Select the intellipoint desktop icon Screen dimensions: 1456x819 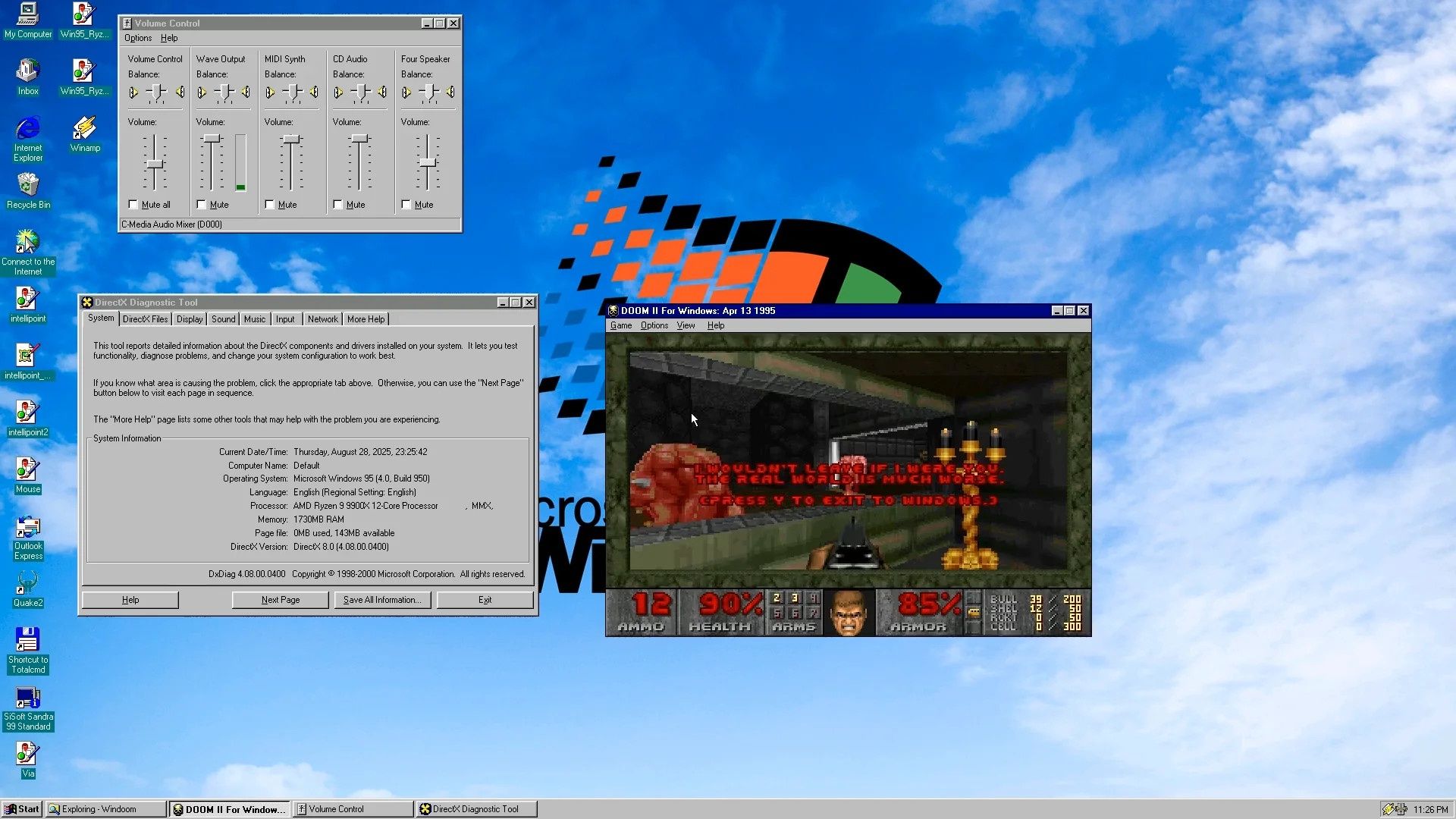[x=28, y=304]
